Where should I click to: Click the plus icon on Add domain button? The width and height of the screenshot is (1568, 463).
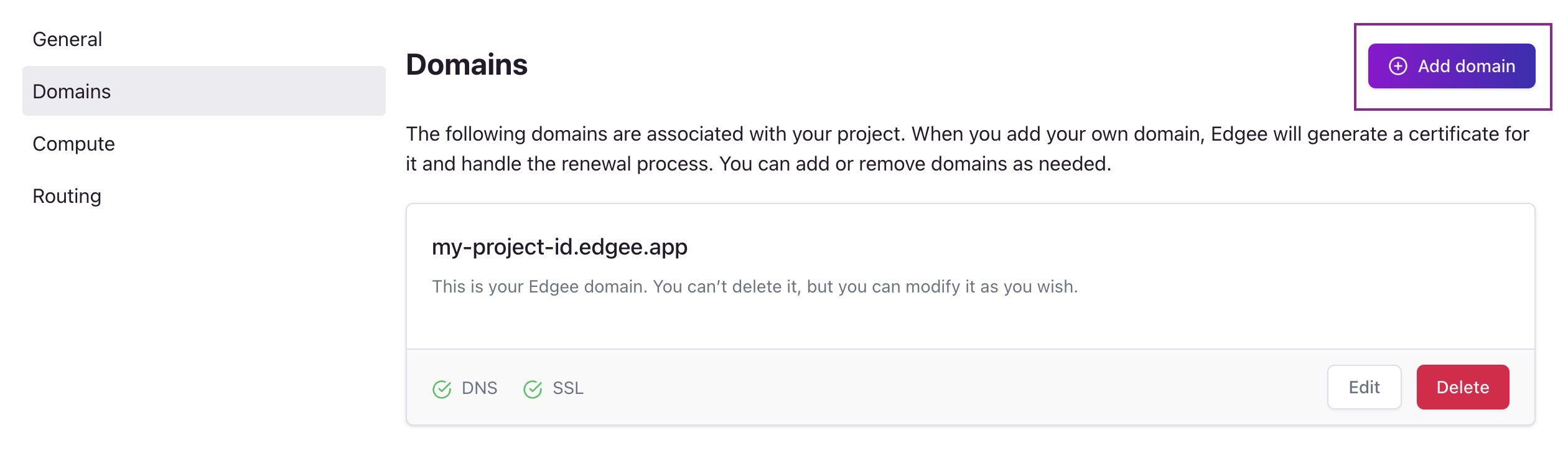click(x=1399, y=65)
